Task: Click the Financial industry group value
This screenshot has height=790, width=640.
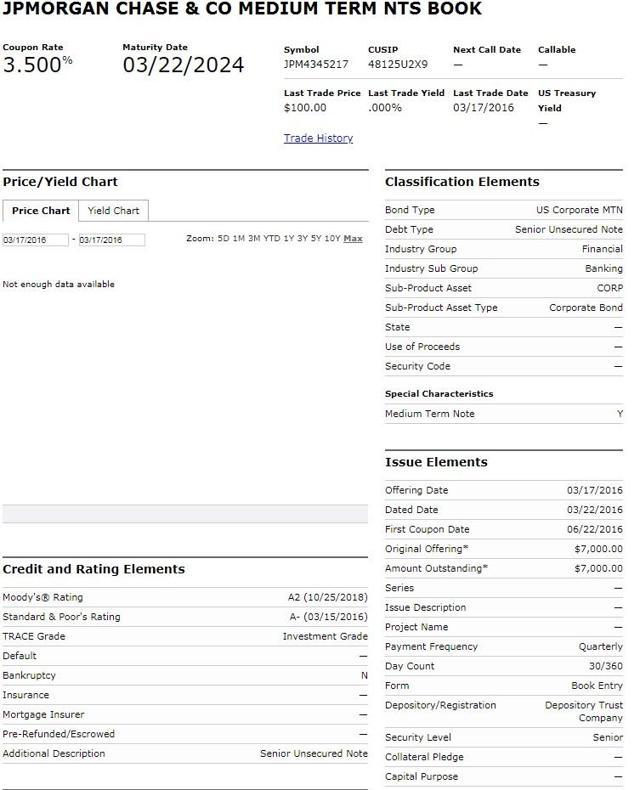Action: 602,249
